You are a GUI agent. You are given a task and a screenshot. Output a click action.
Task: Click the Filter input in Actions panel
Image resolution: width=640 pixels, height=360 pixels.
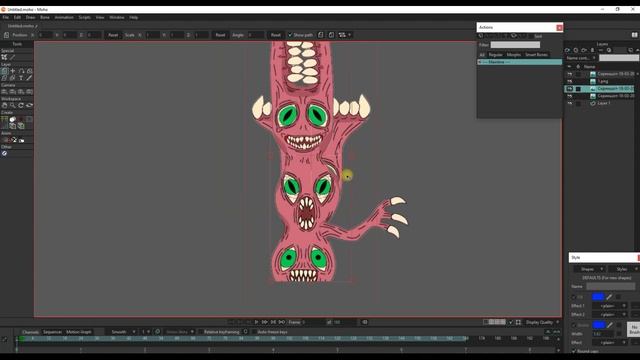[x=515, y=45]
